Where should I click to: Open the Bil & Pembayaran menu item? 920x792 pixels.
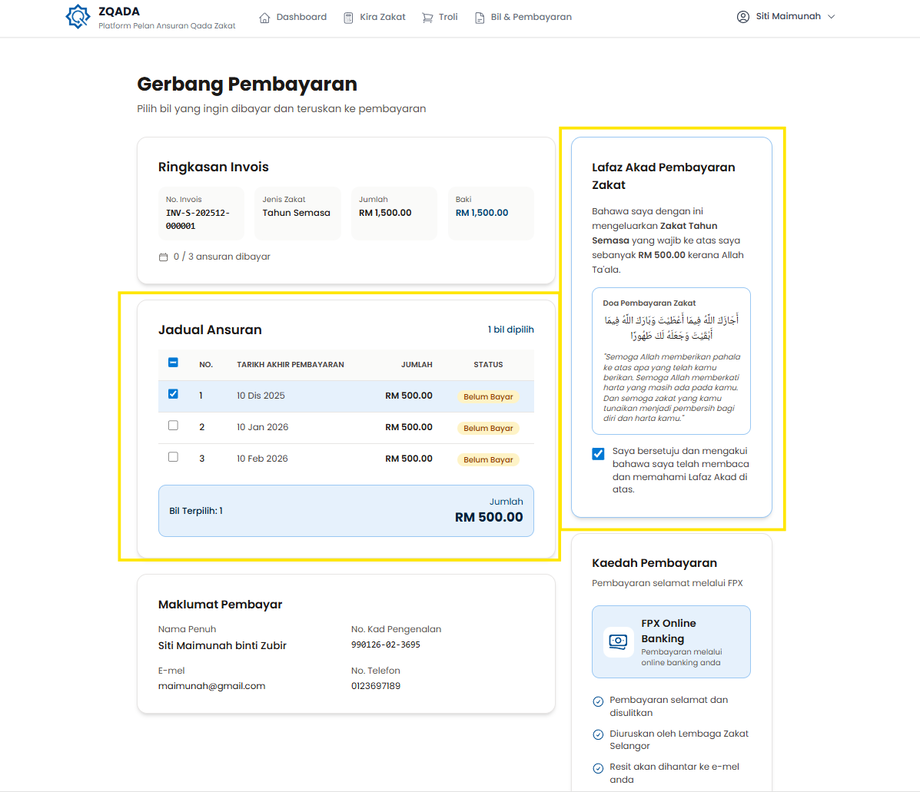click(523, 17)
